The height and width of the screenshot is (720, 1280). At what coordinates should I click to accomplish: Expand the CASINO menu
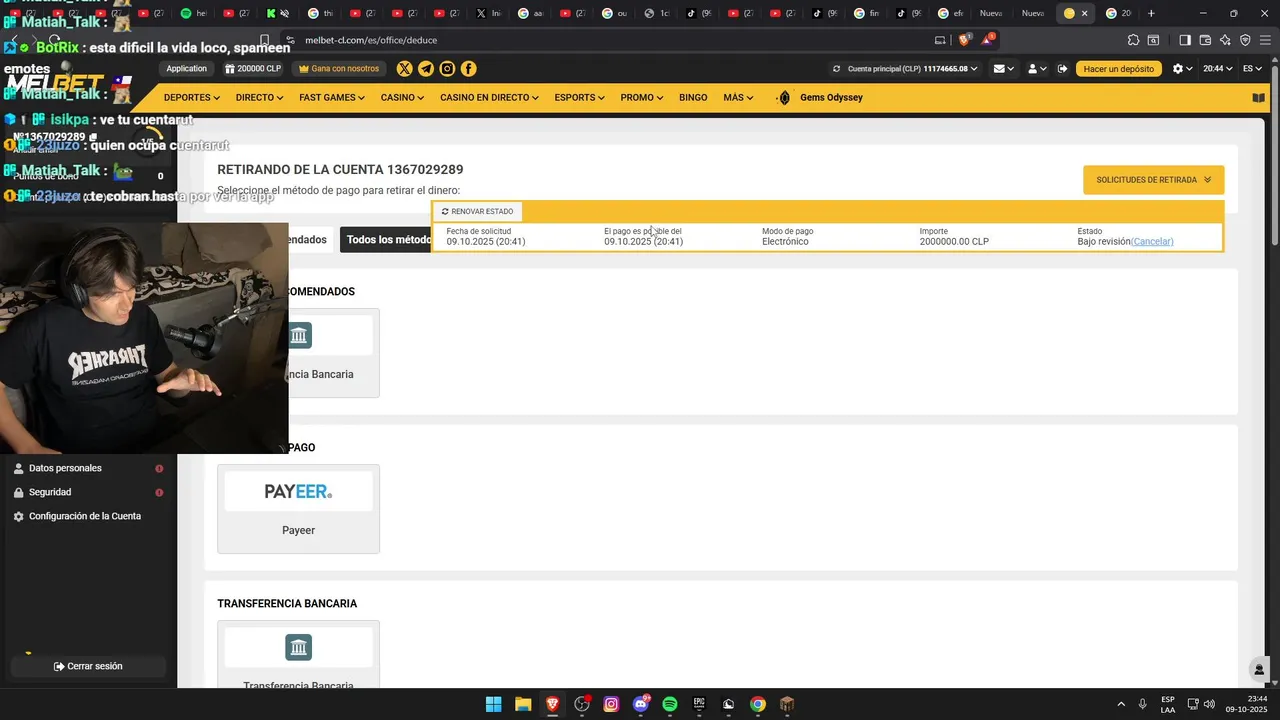tap(402, 98)
